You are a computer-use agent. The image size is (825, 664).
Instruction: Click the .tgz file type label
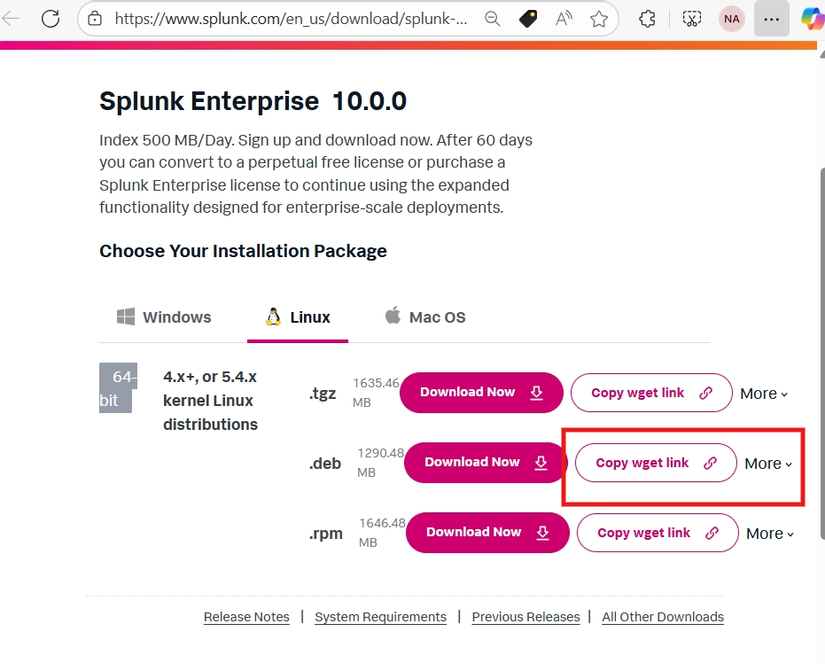(x=323, y=394)
